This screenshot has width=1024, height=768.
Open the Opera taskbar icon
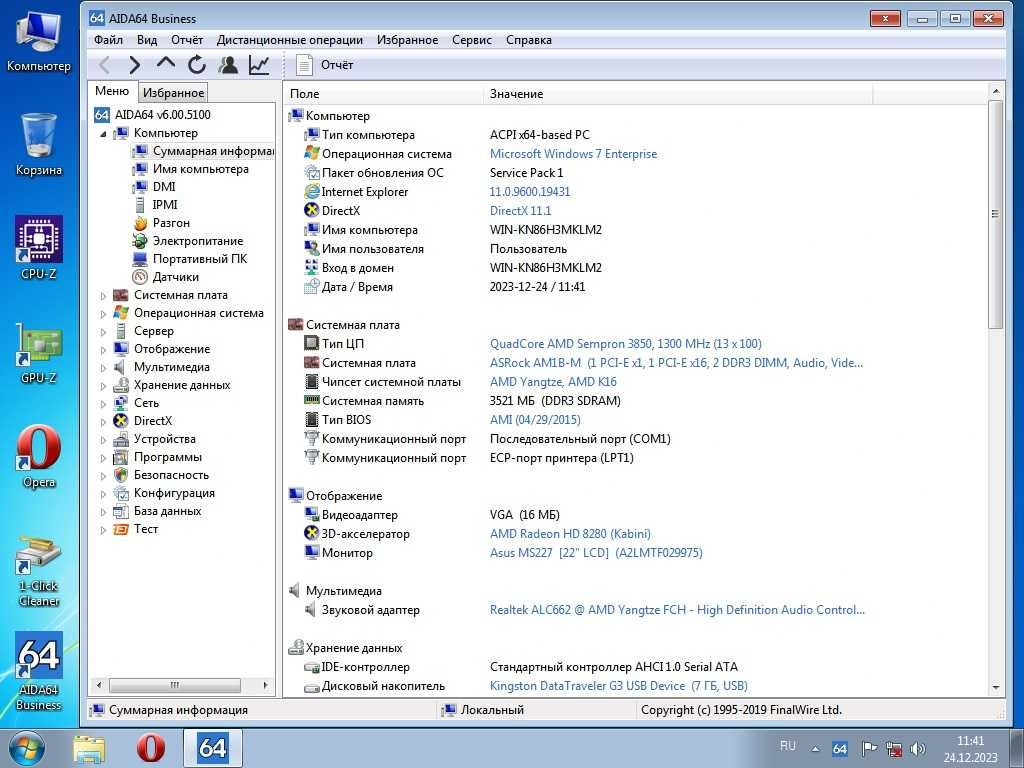click(151, 748)
